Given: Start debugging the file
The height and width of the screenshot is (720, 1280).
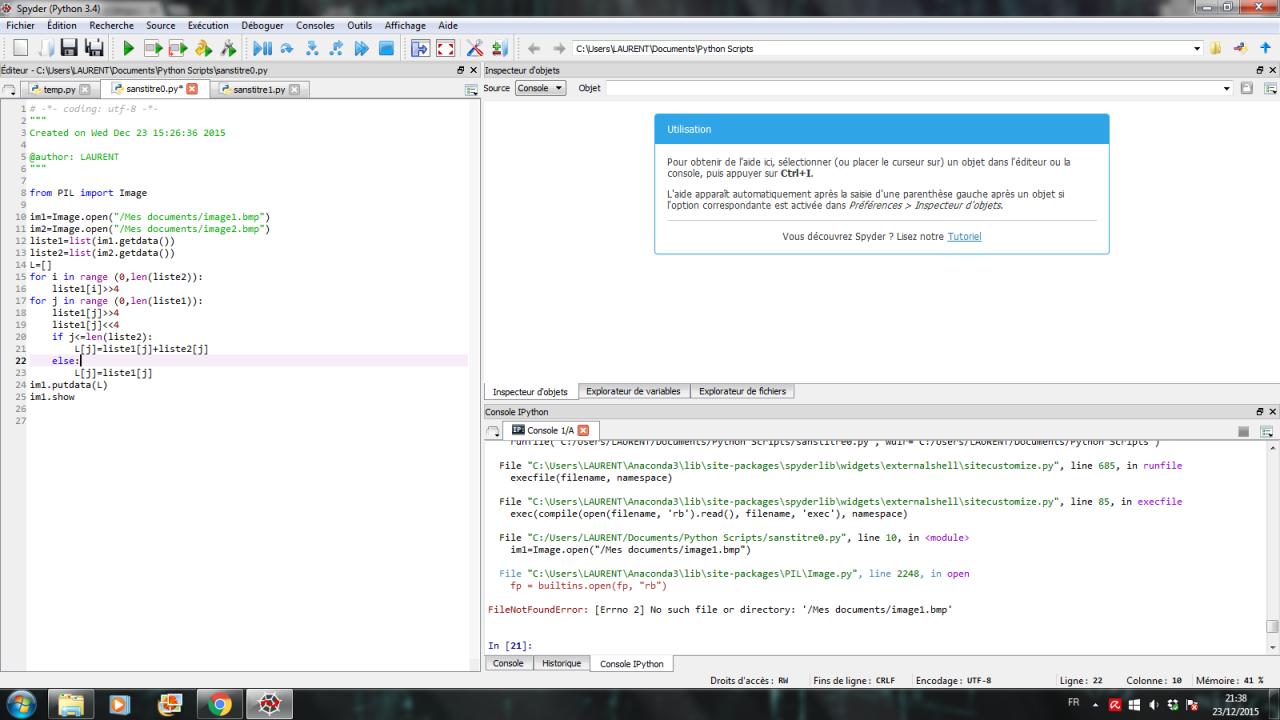Looking at the screenshot, I should click(x=262, y=48).
